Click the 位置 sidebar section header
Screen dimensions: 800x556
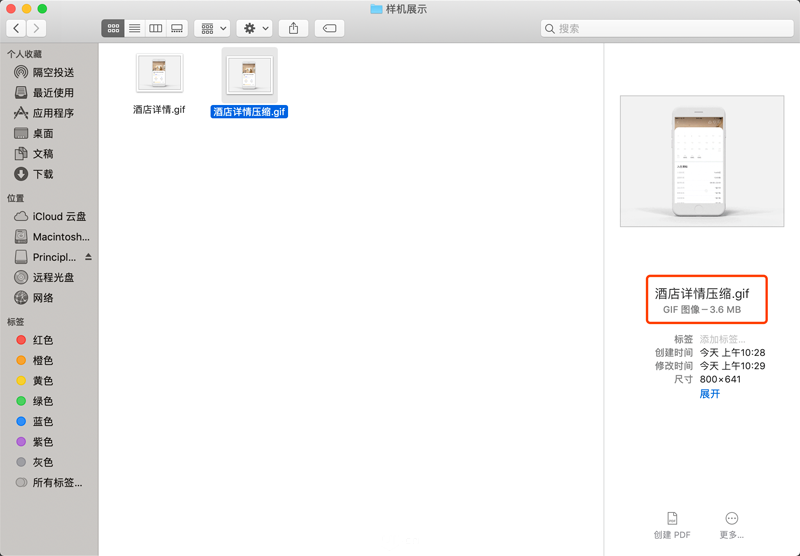click(x=15, y=198)
